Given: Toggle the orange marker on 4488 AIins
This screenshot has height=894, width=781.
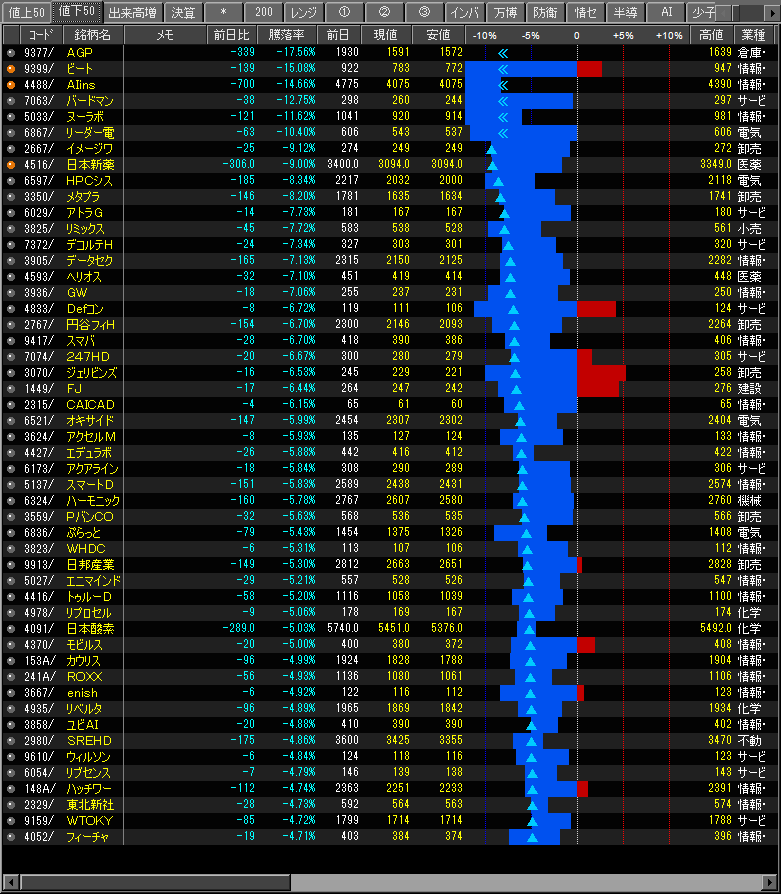Looking at the screenshot, I should pos(11,85).
